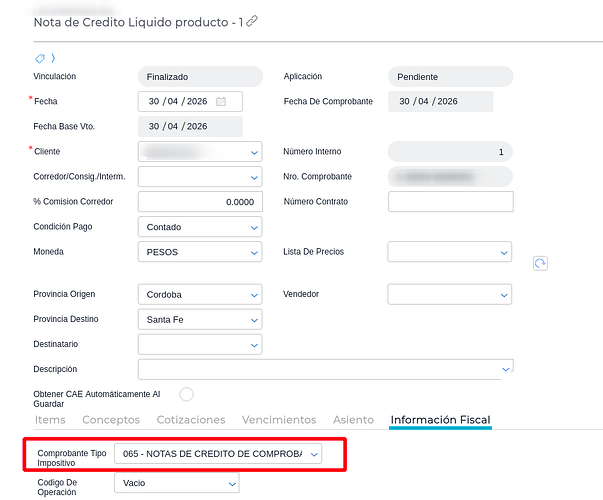
Task: Click the tag icon below the title
Action: [40, 58]
